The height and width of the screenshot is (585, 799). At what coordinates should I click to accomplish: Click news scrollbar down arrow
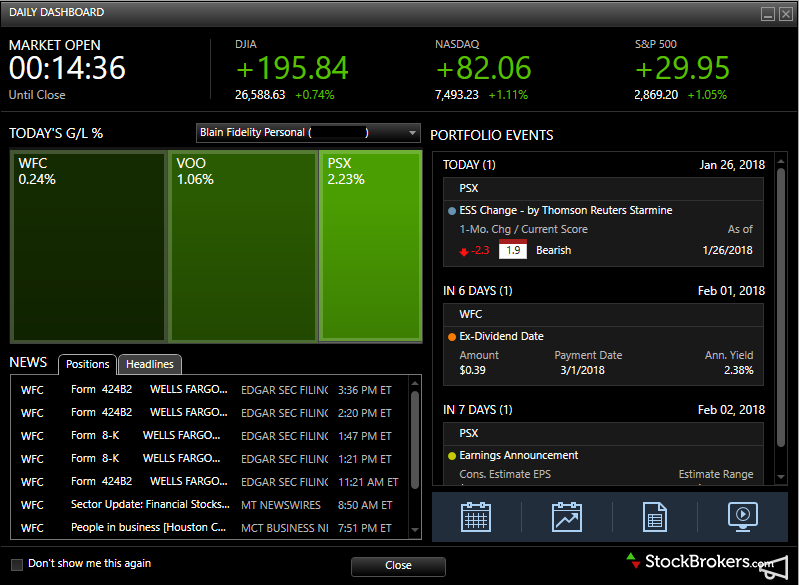415,530
